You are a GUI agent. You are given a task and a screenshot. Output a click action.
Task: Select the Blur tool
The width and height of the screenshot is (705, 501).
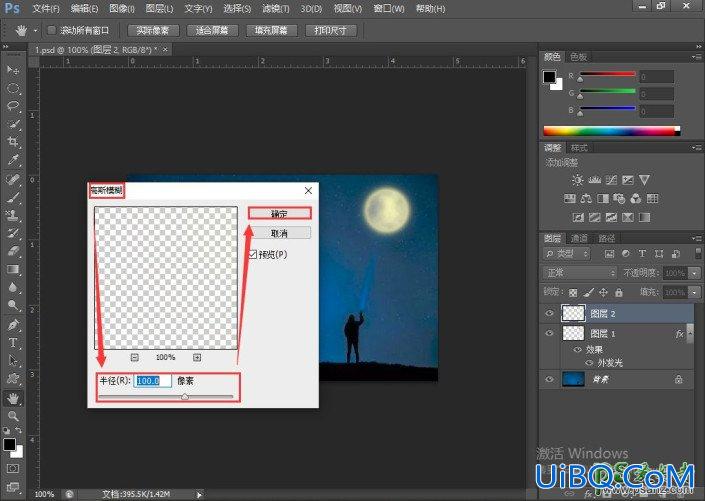[13, 287]
